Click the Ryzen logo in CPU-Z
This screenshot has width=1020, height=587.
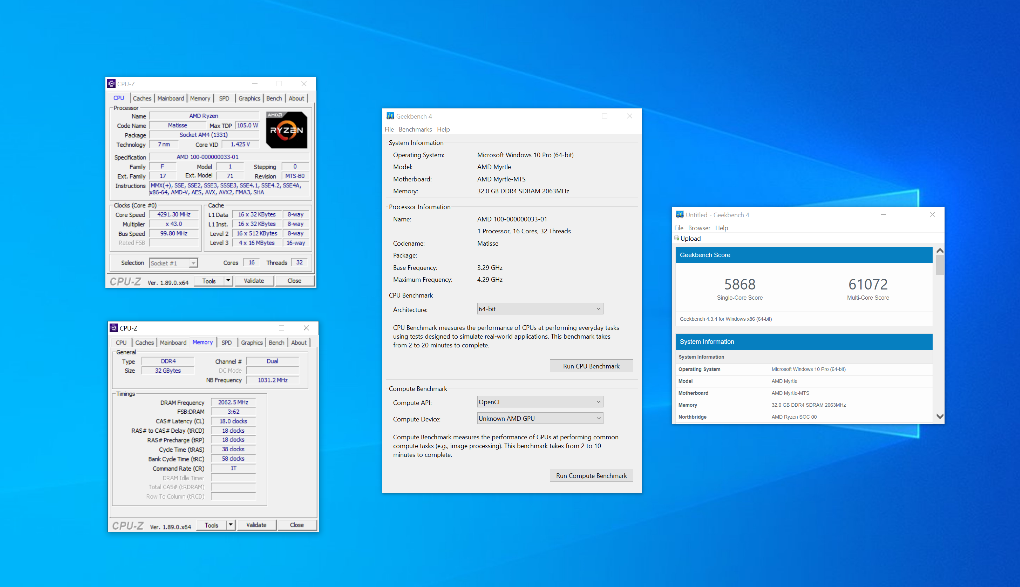[286, 130]
